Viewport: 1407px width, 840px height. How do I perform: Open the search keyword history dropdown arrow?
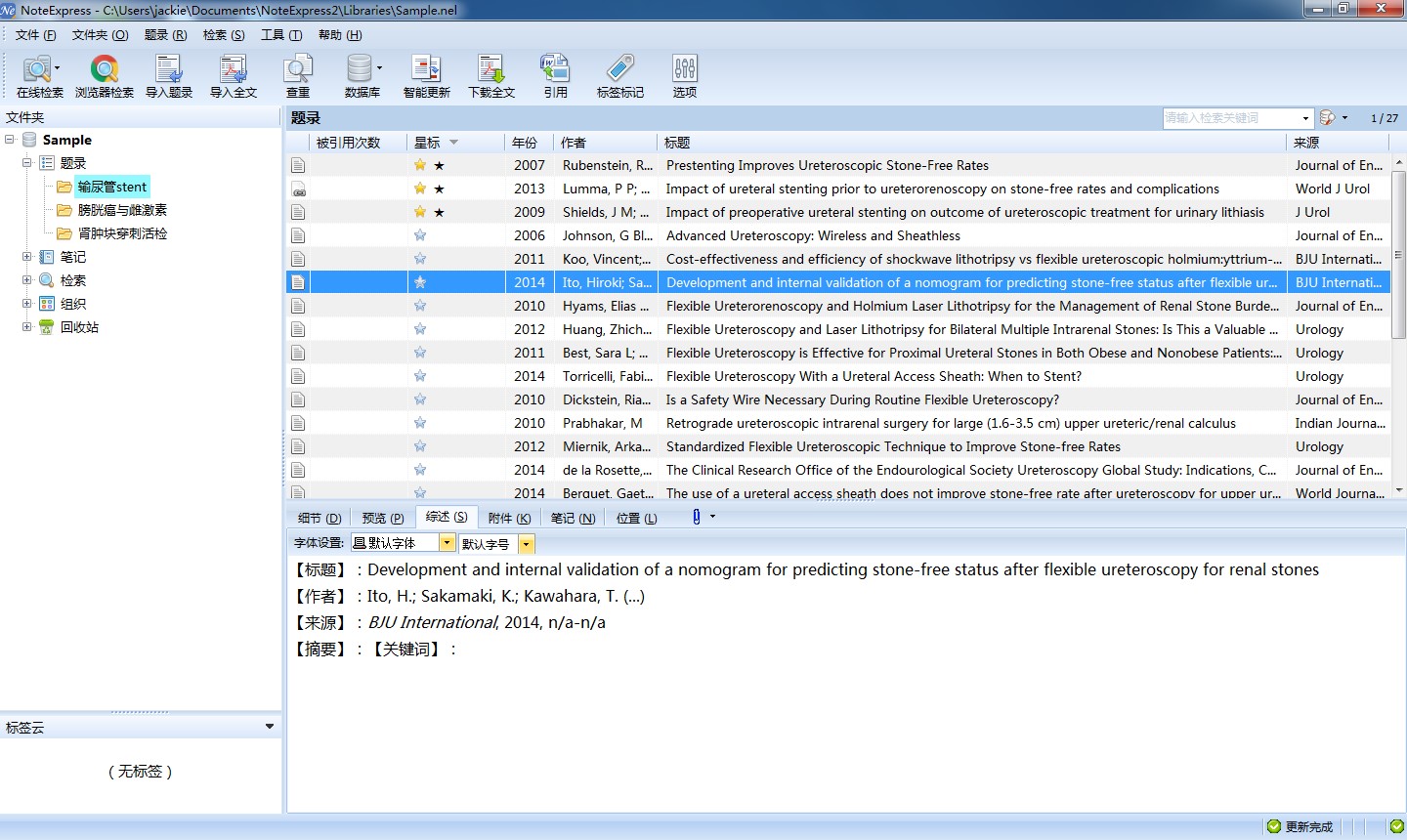tap(1305, 118)
